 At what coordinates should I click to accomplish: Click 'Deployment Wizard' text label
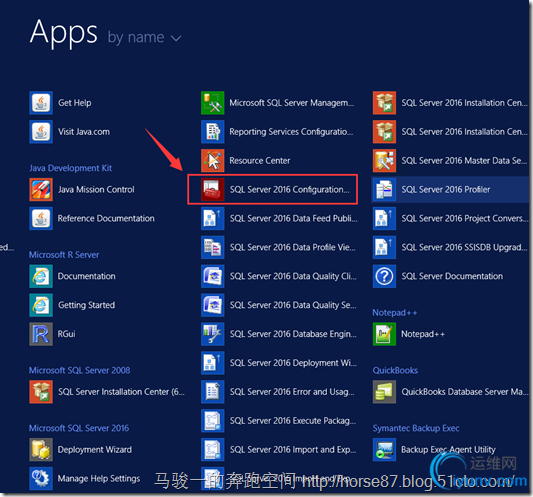tap(95, 449)
